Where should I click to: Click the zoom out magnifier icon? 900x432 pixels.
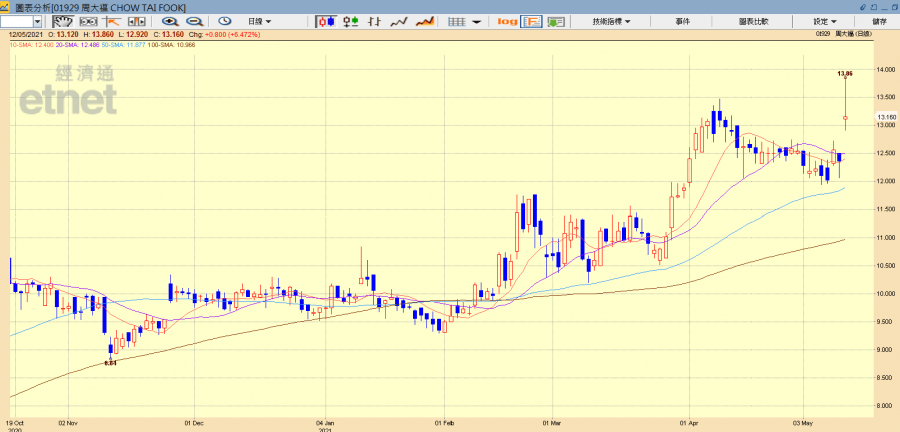pyautogui.click(x=194, y=21)
